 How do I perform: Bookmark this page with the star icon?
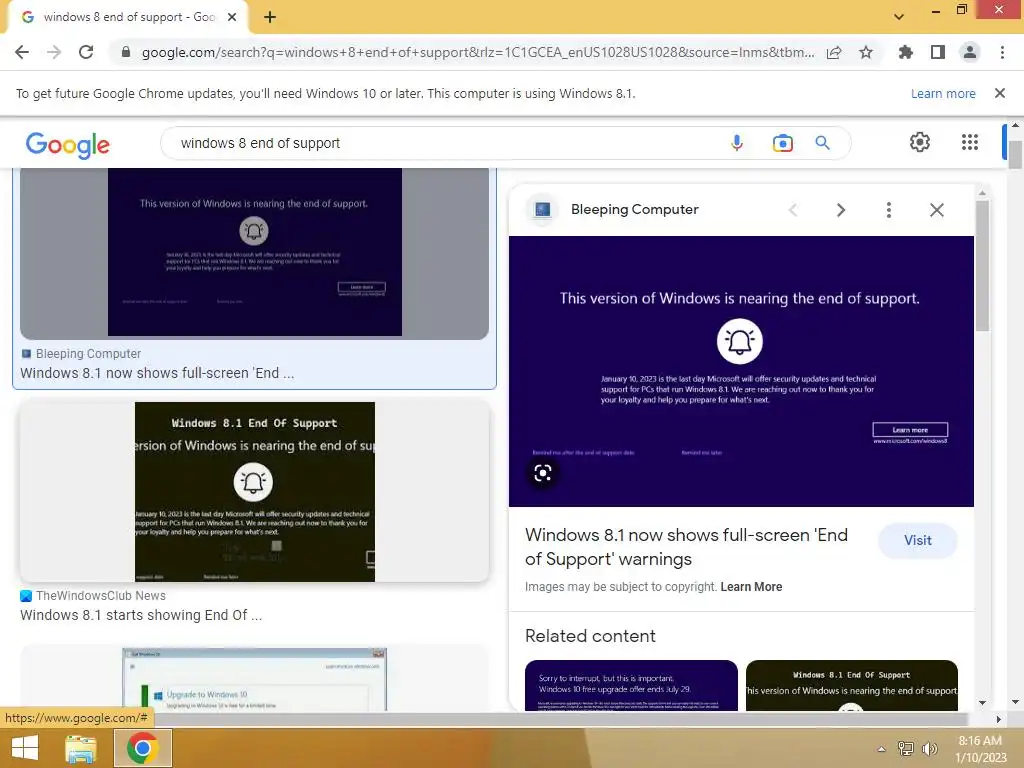point(866,52)
